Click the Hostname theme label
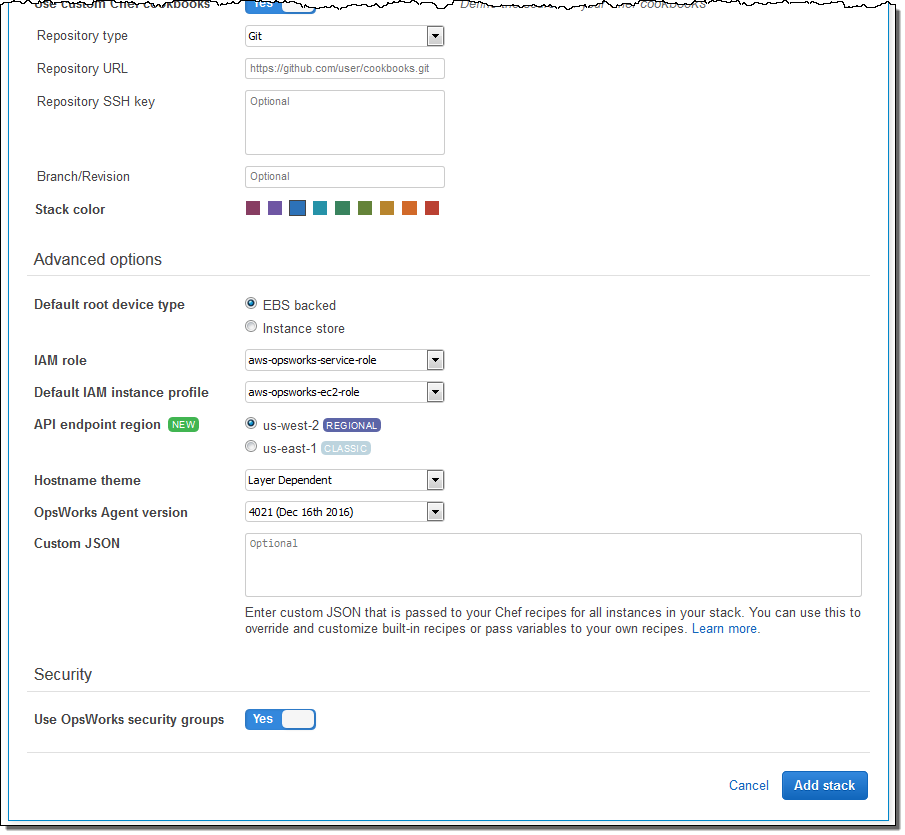This screenshot has width=905, height=835. (87, 481)
